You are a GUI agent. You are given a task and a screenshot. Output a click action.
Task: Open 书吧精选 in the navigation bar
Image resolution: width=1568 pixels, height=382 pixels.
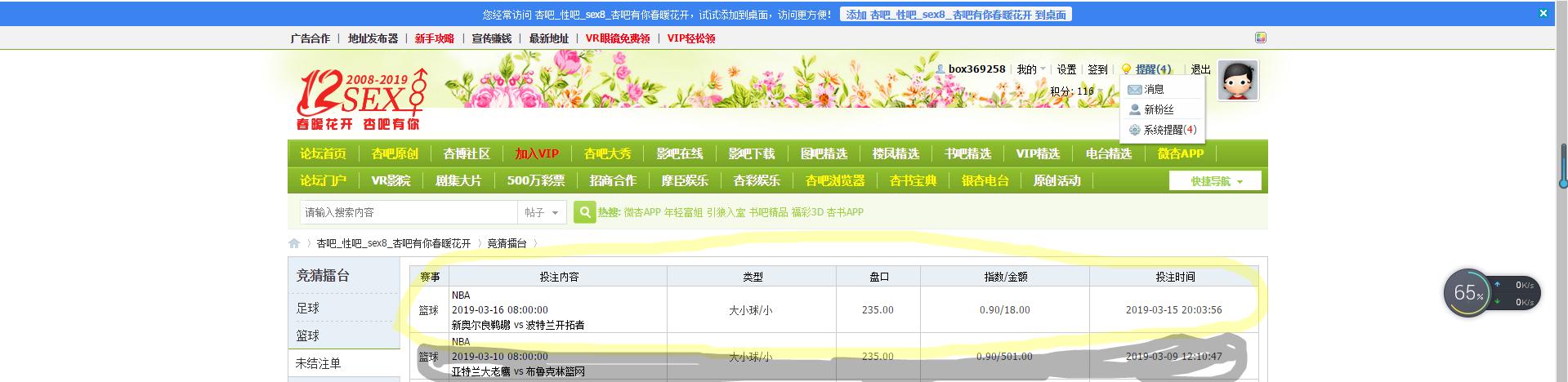click(967, 153)
